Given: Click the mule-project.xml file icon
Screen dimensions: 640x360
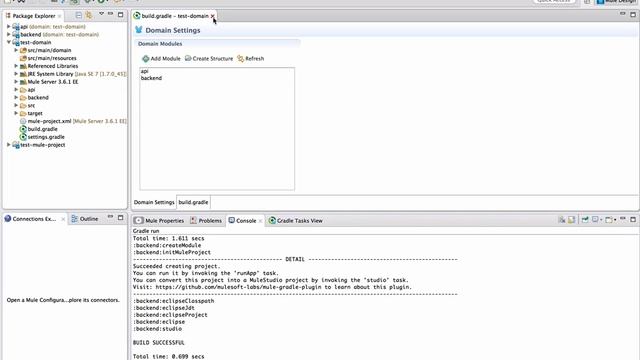Looking at the screenshot, I should click(x=23, y=121).
